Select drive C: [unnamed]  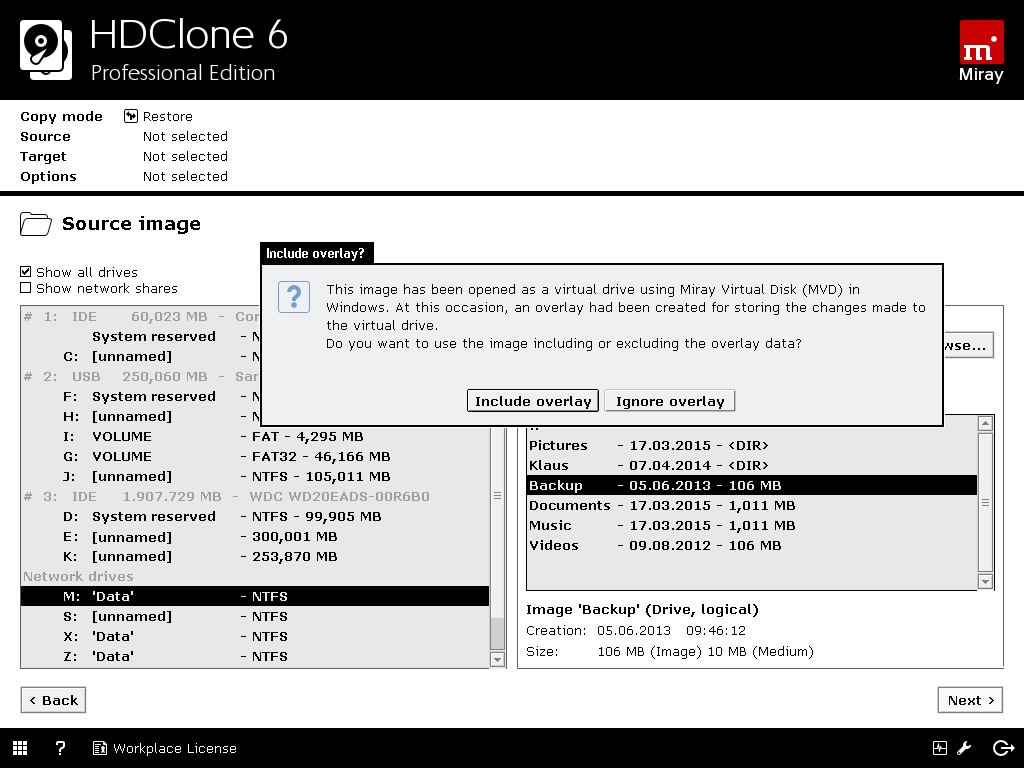coord(140,357)
